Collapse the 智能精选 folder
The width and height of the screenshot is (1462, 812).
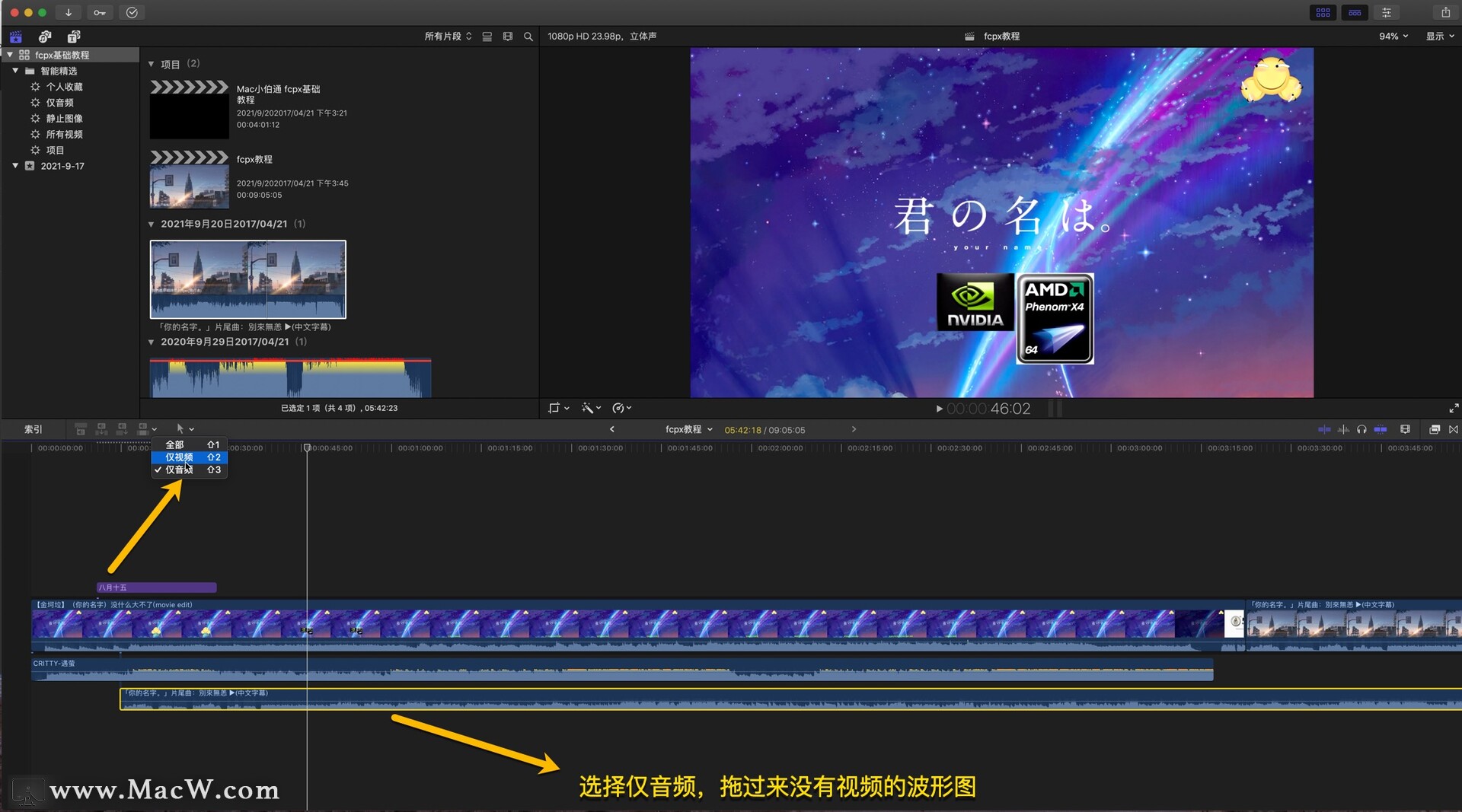pyautogui.click(x=15, y=71)
